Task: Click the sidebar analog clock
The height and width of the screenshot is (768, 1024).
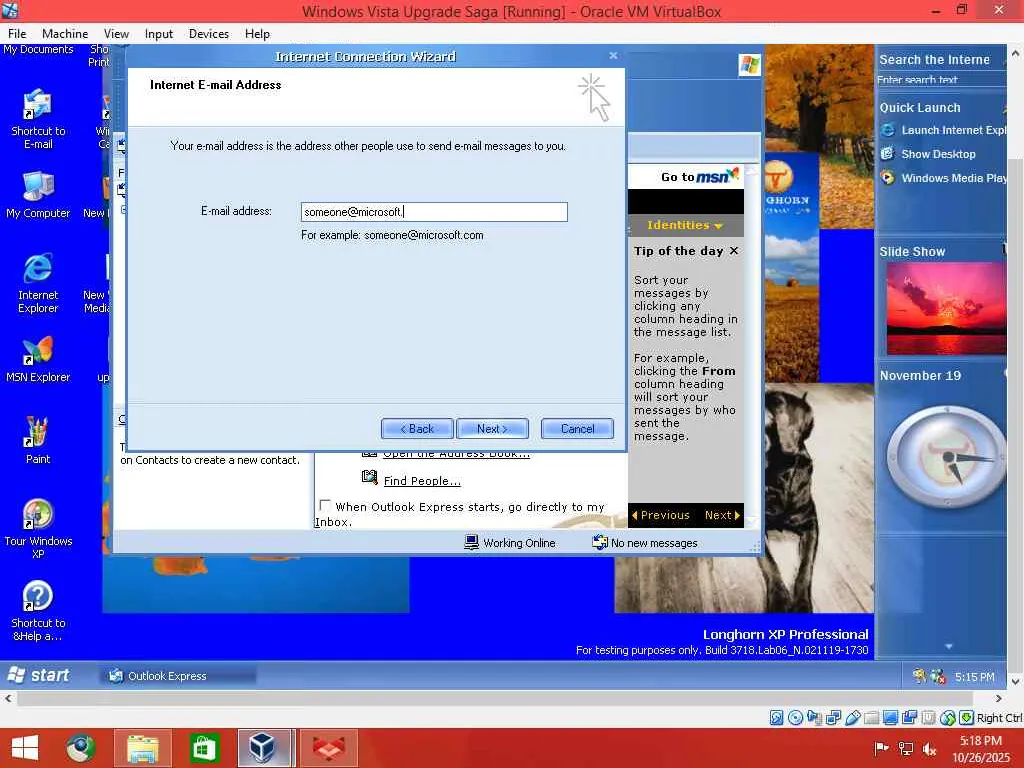Action: (x=946, y=456)
